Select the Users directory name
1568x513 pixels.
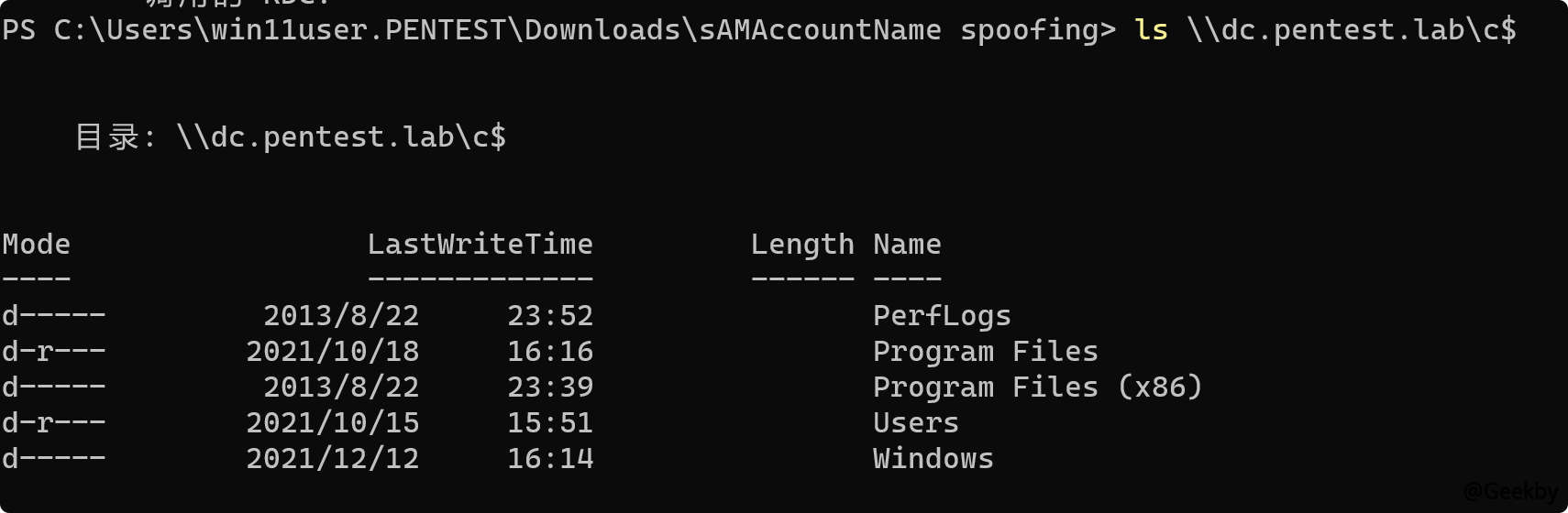click(915, 423)
